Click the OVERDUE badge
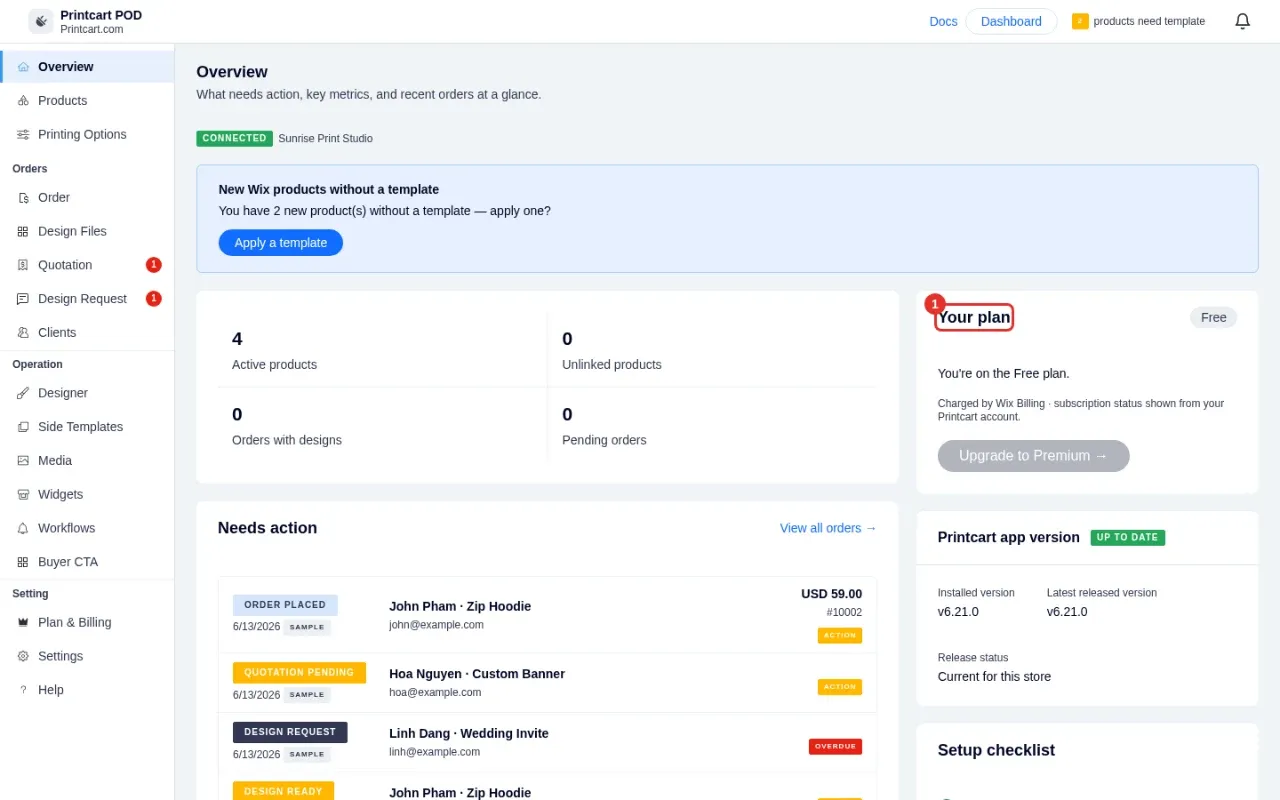 tap(835, 747)
